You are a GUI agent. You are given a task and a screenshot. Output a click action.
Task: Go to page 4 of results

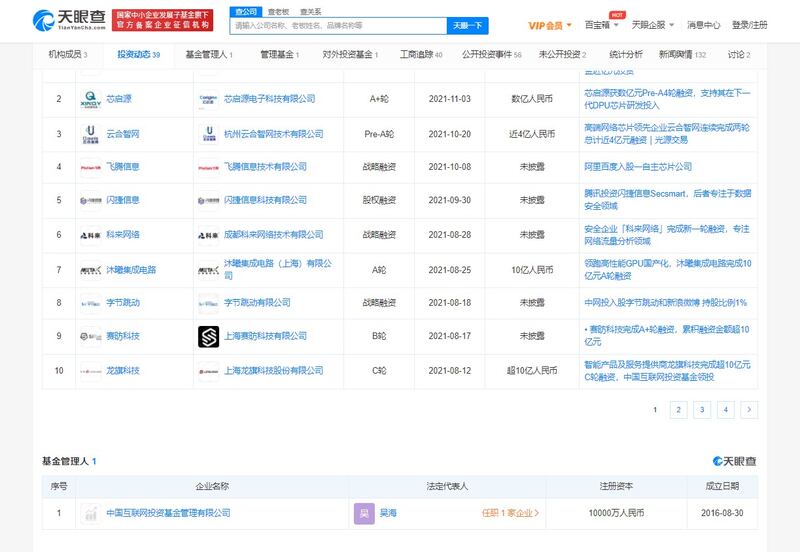(726, 410)
